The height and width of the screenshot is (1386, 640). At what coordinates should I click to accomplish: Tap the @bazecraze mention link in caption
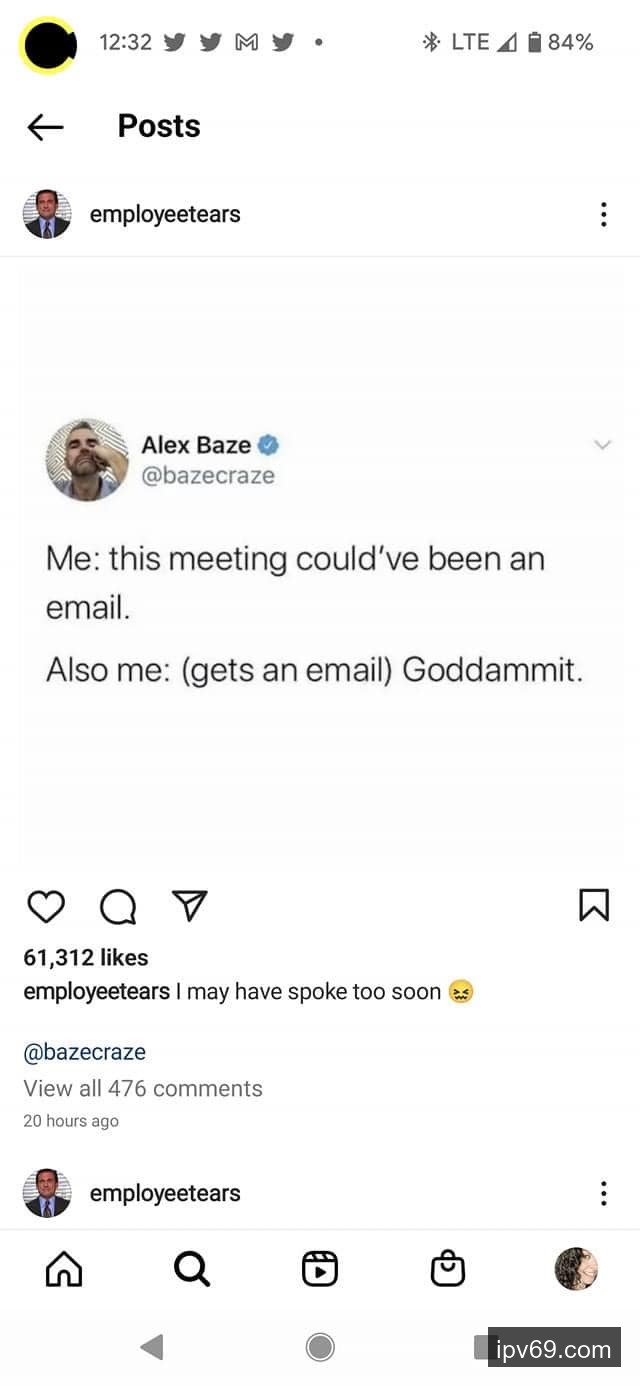coord(85,1052)
